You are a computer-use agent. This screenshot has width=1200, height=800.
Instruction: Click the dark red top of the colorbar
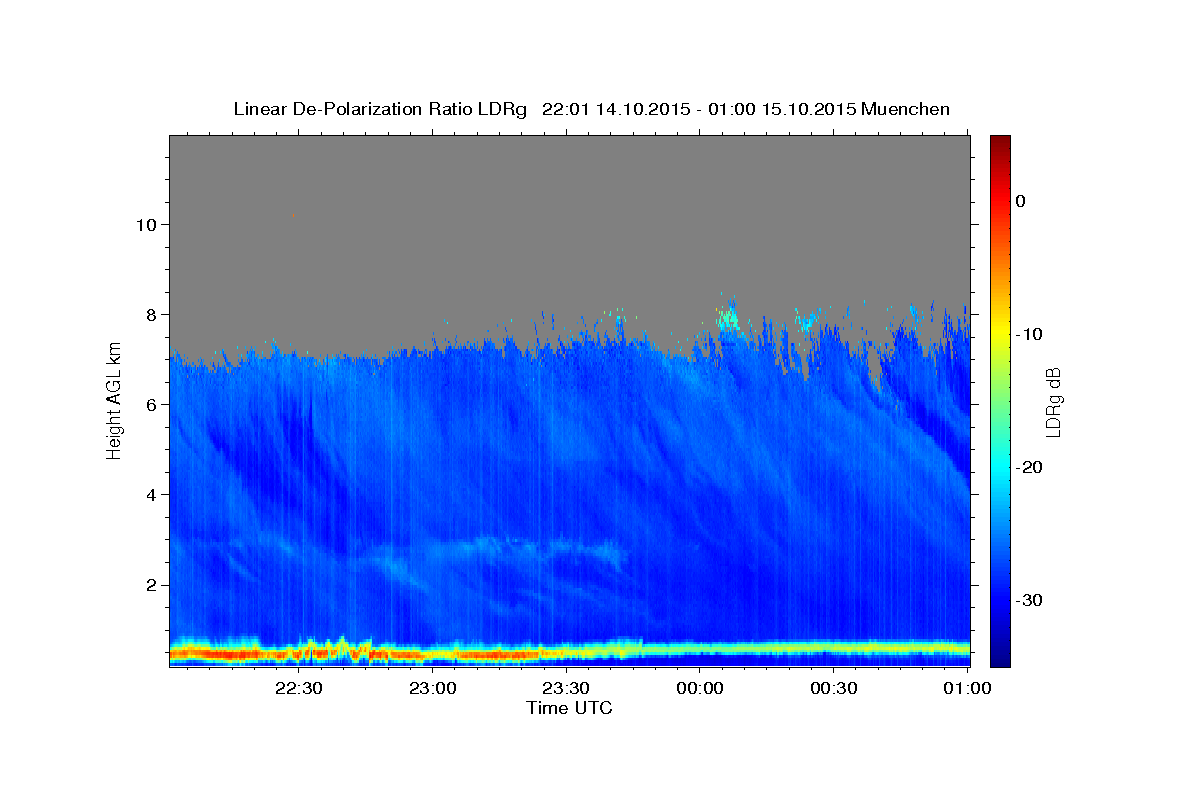coord(1000,142)
